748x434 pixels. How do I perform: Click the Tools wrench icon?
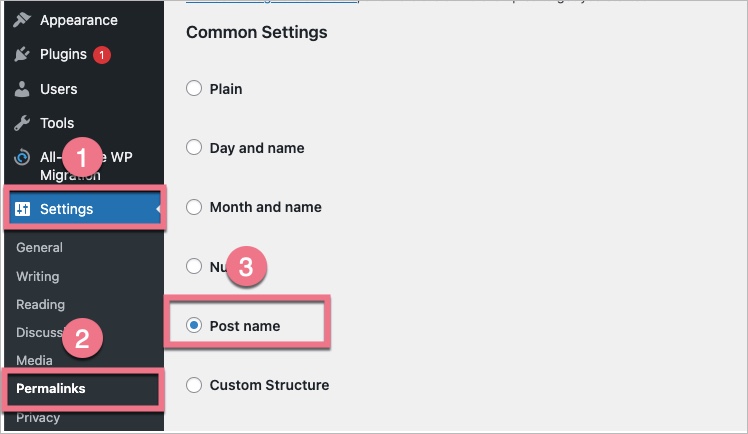pos(22,123)
